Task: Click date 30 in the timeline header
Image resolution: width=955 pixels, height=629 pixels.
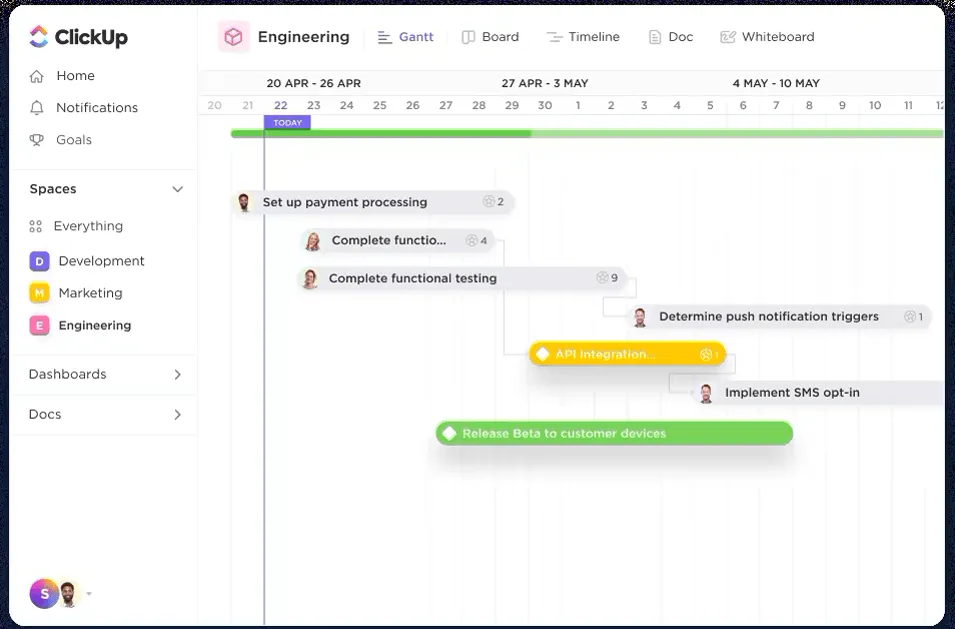Action: click(x=544, y=105)
